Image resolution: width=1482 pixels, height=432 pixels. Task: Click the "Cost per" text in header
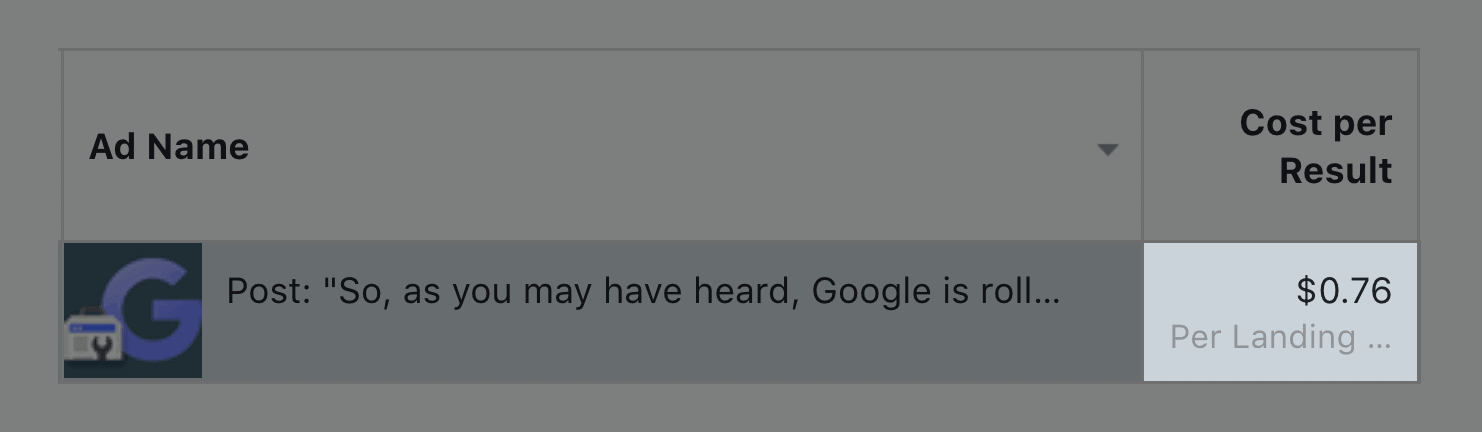click(x=1316, y=123)
